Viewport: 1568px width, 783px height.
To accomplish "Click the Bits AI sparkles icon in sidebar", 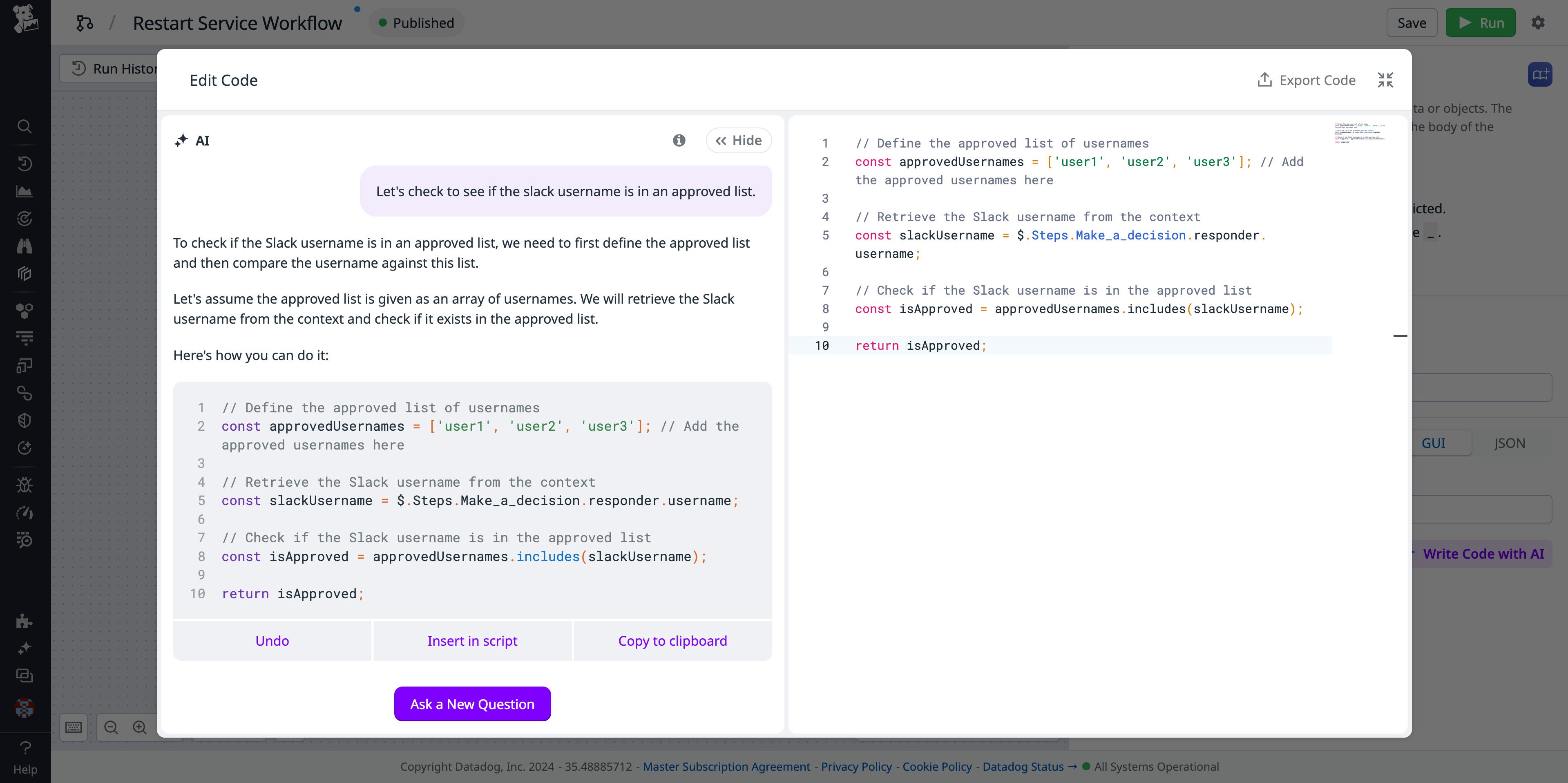I will click(25, 647).
